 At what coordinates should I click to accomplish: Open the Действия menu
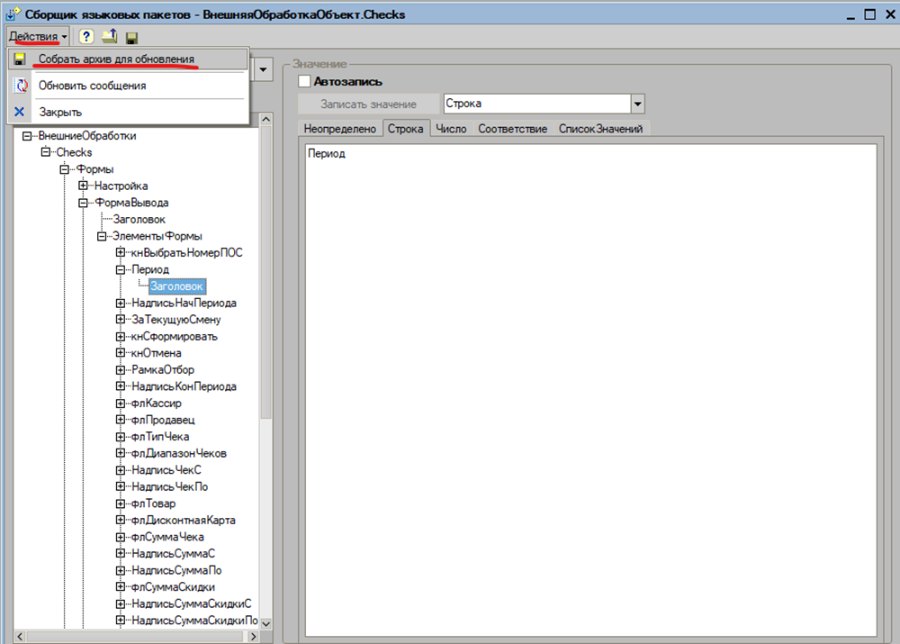tap(38, 36)
